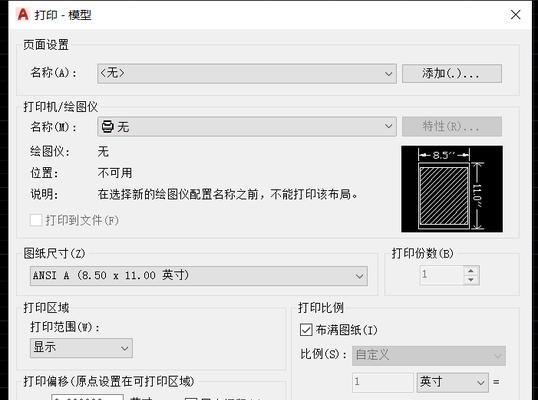The image size is (538, 400).
Task: Click the paper preview thumbnail 8.5 x 11
Action: tap(452, 189)
